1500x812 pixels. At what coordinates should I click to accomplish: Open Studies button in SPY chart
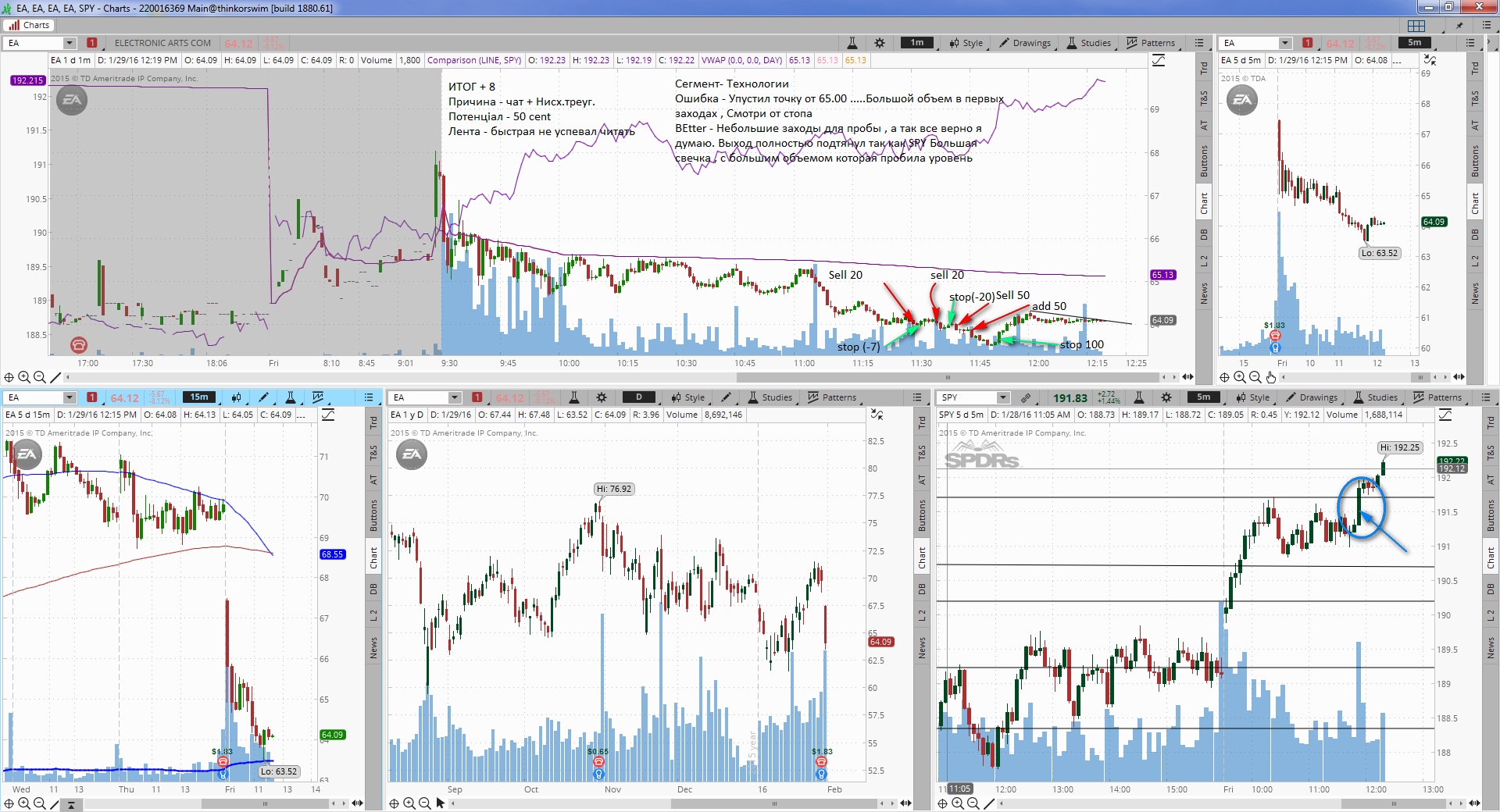coord(1376,397)
